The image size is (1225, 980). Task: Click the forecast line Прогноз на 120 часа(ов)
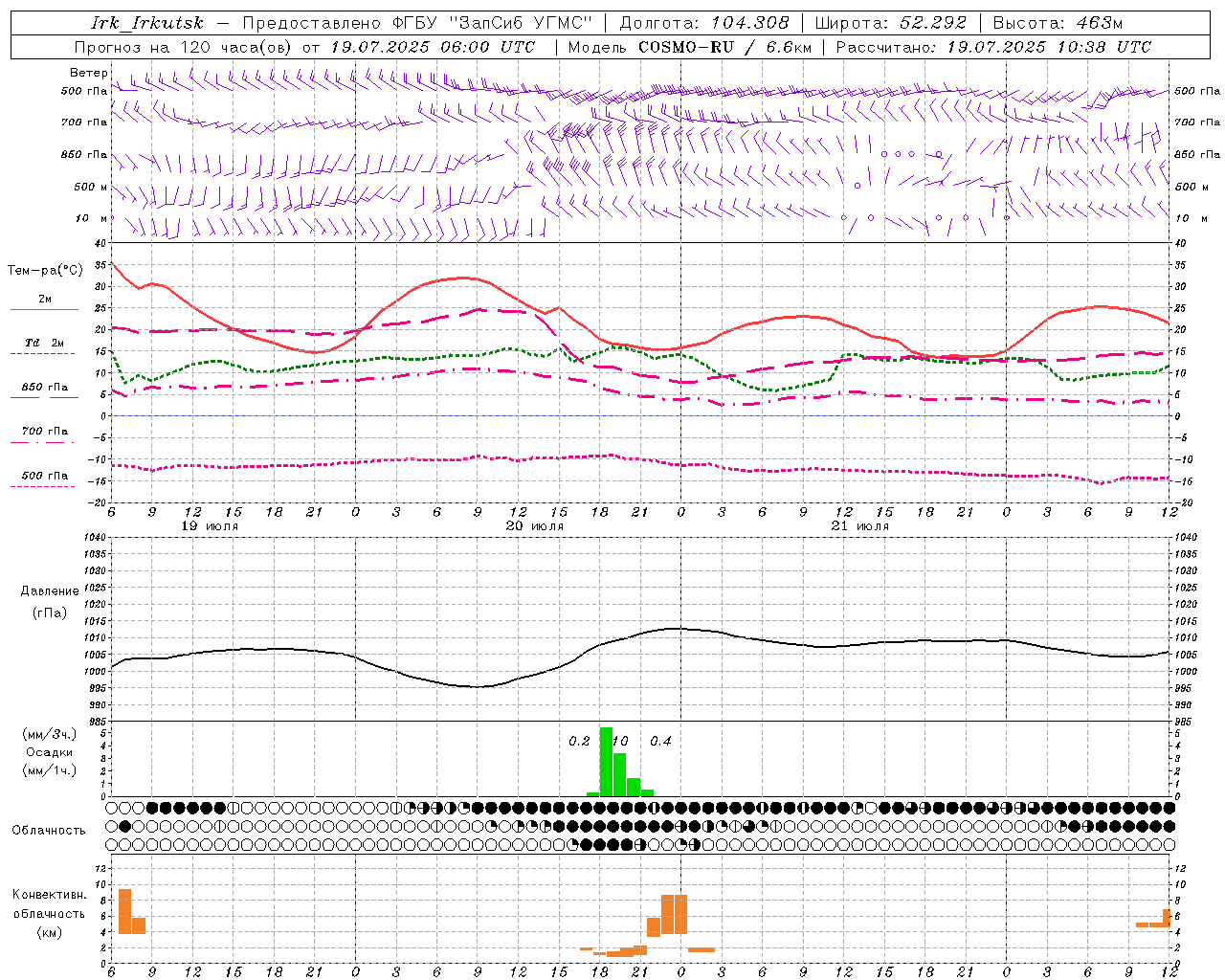tap(185, 47)
